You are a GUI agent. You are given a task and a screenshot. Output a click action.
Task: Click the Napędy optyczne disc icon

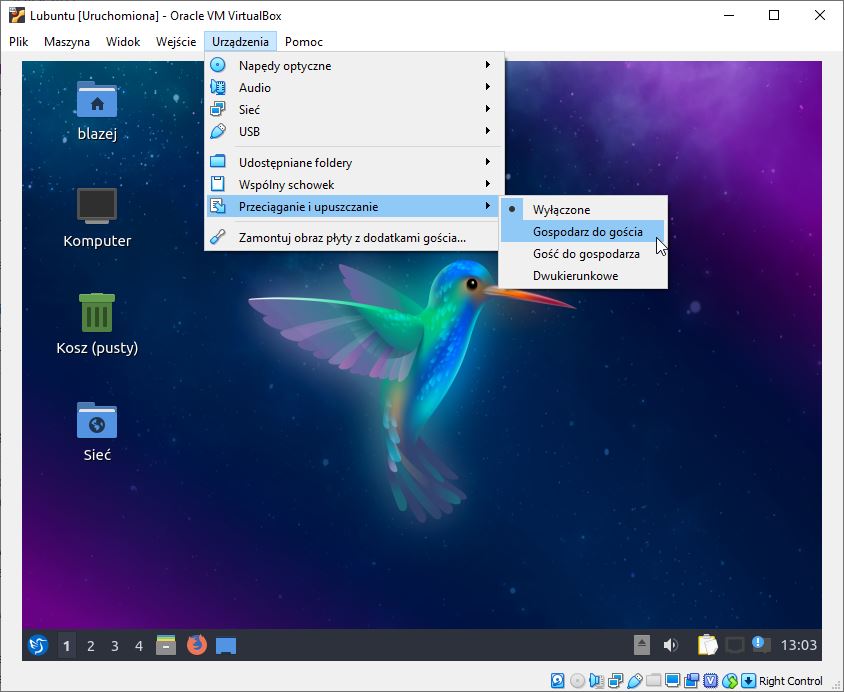(x=217, y=65)
